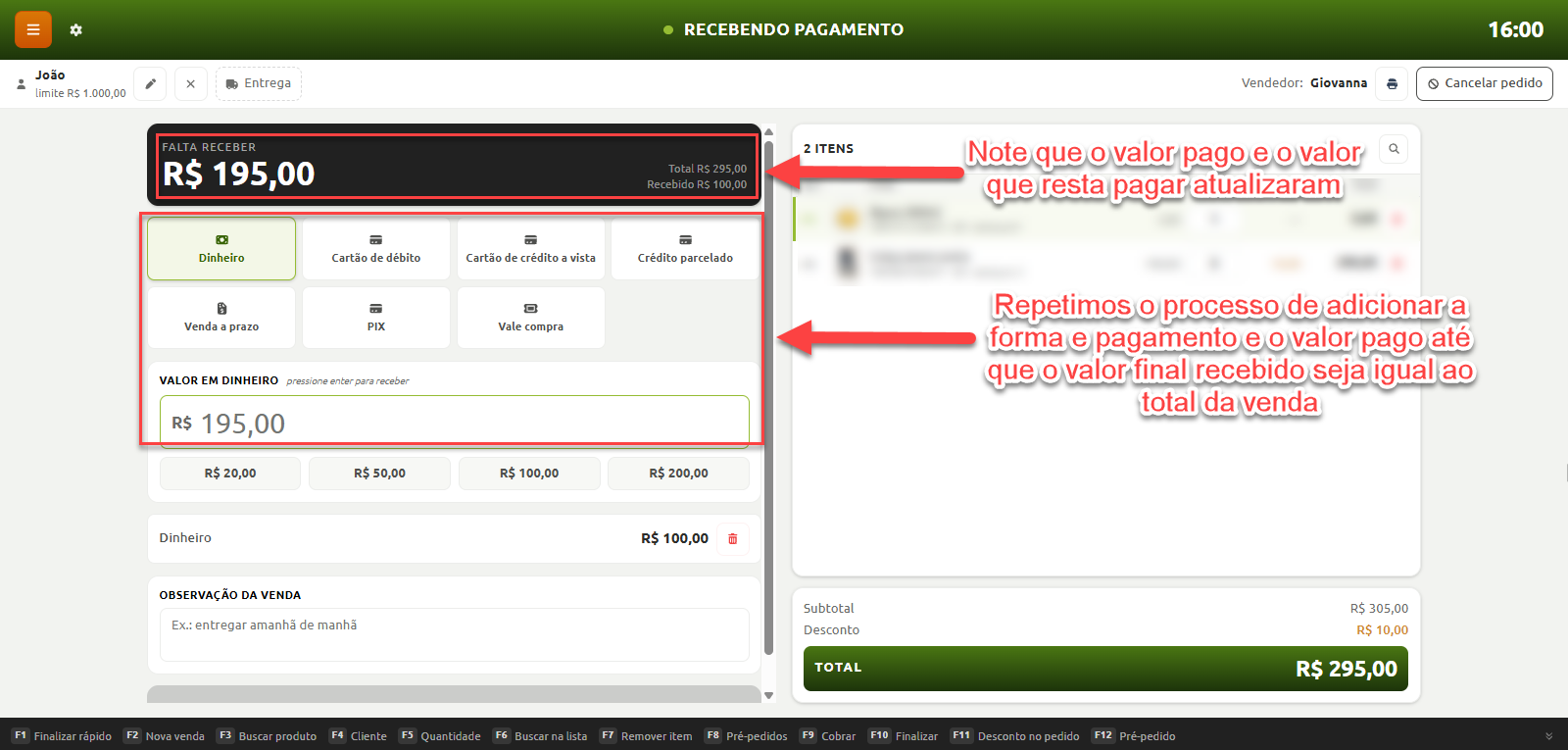This screenshot has width=1568, height=750.
Task: Click F3 Buscar produto shortcut
Action: pyautogui.click(x=267, y=736)
